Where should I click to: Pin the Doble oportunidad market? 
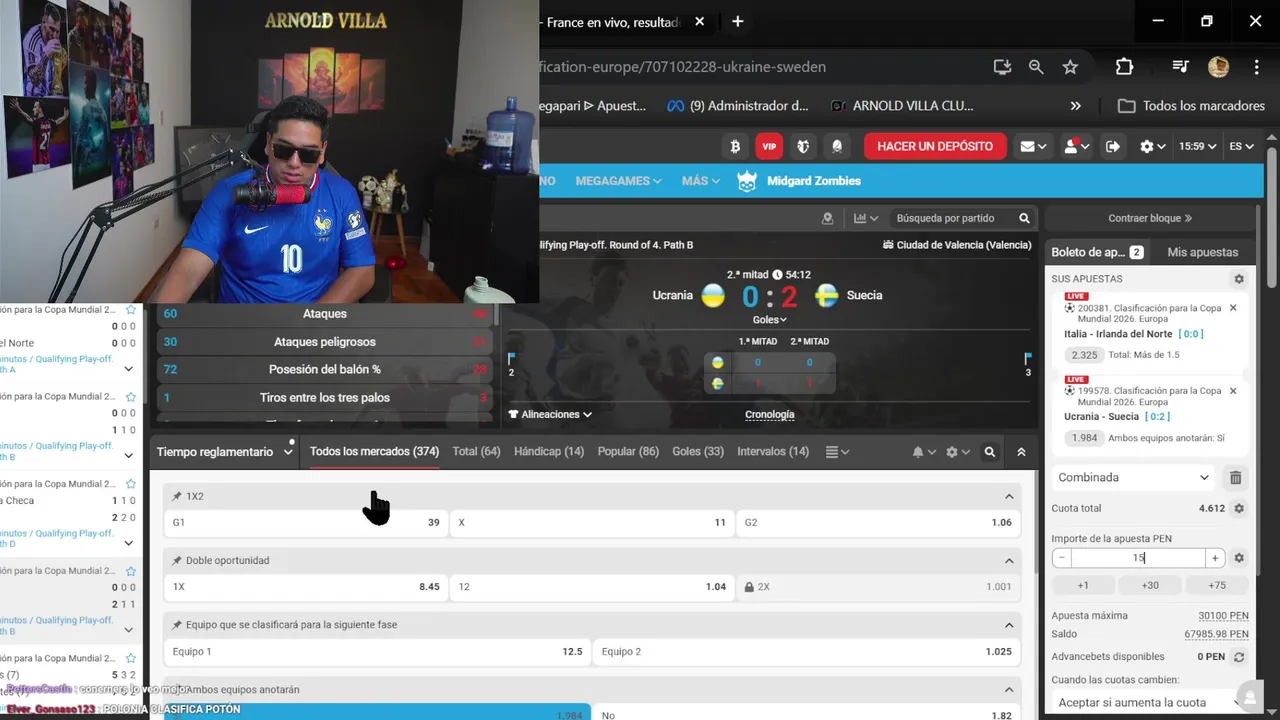(x=177, y=560)
